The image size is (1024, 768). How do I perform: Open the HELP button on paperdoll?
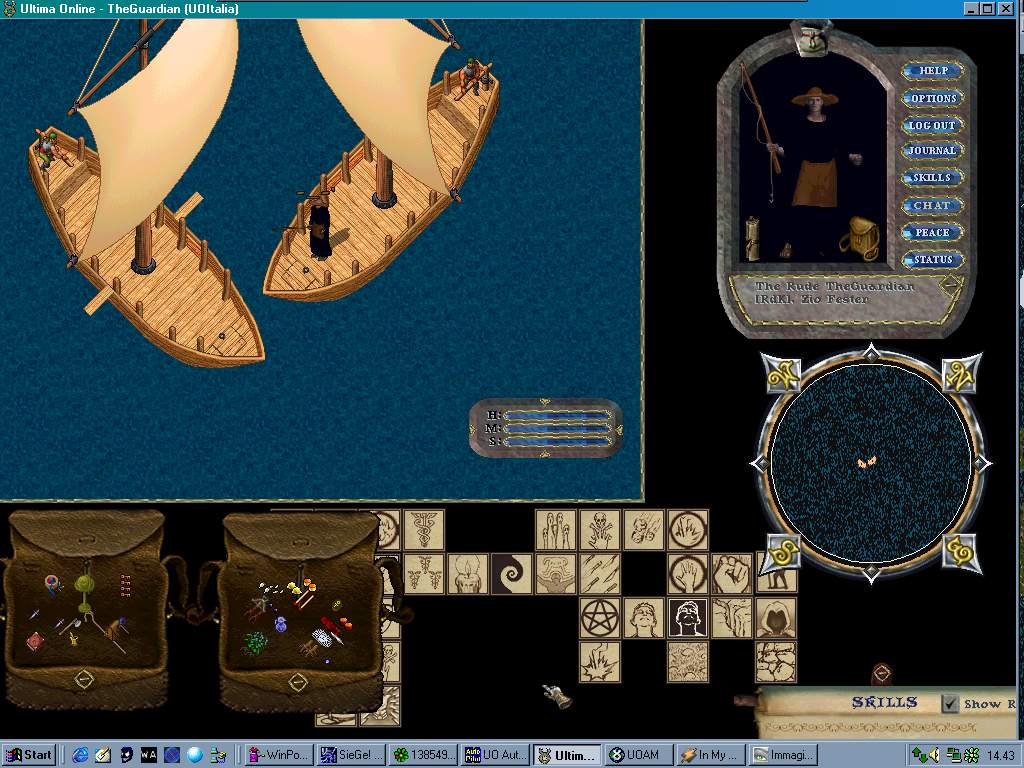[933, 71]
